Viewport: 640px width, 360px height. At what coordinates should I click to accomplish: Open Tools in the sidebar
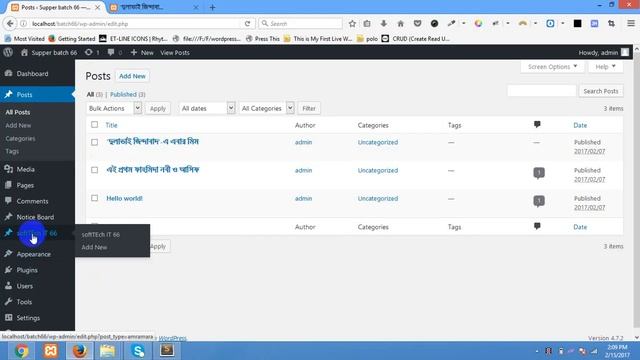24,302
